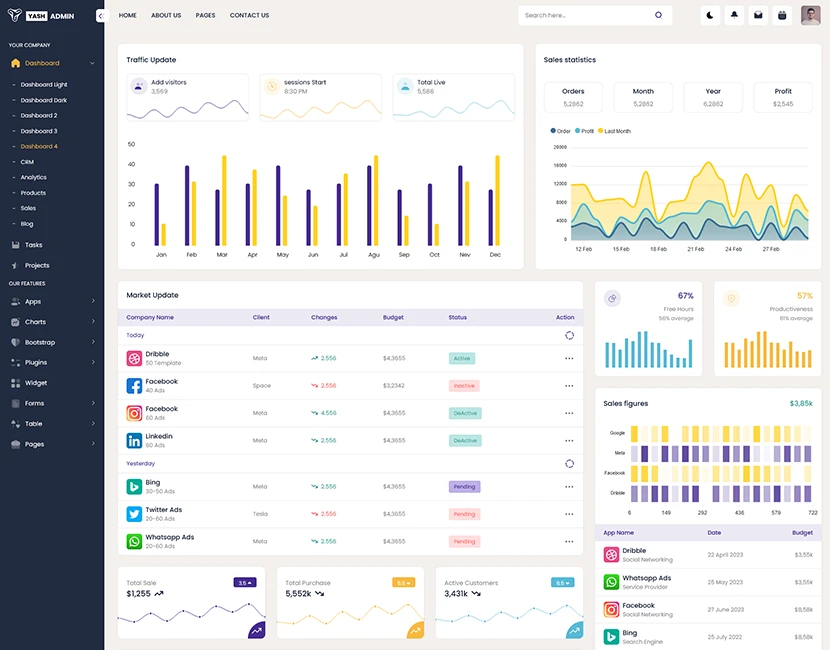830x650 pixels.
Task: Open the three-dot menu for Dribble row
Action: pyautogui.click(x=569, y=358)
